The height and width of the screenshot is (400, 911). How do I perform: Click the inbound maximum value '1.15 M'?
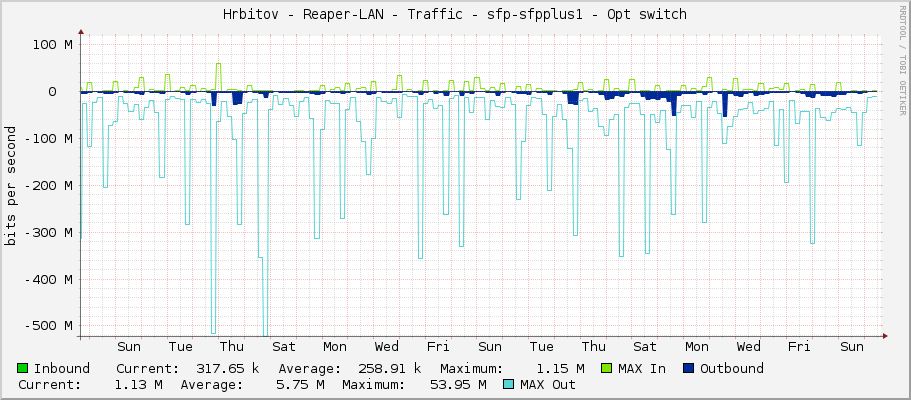tap(560, 369)
